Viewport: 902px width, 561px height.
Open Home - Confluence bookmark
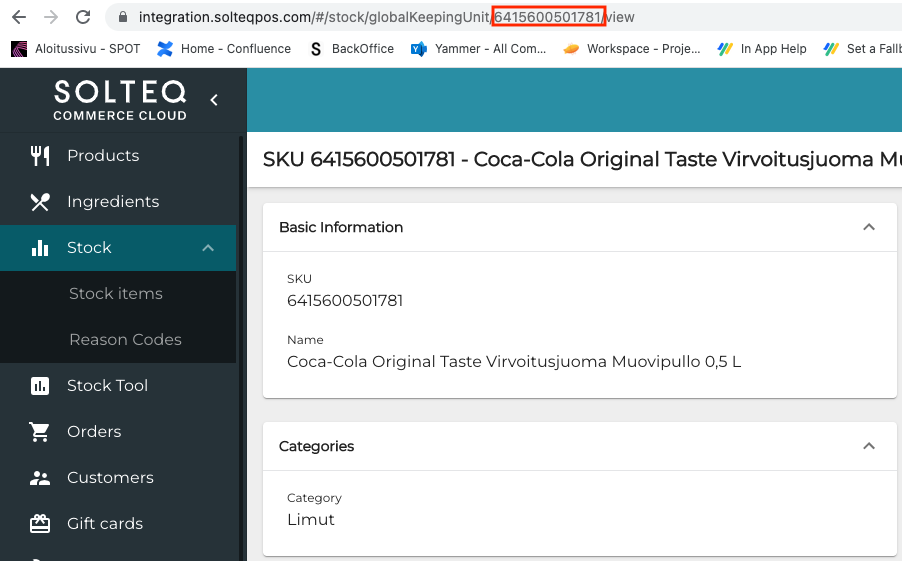pos(224,49)
